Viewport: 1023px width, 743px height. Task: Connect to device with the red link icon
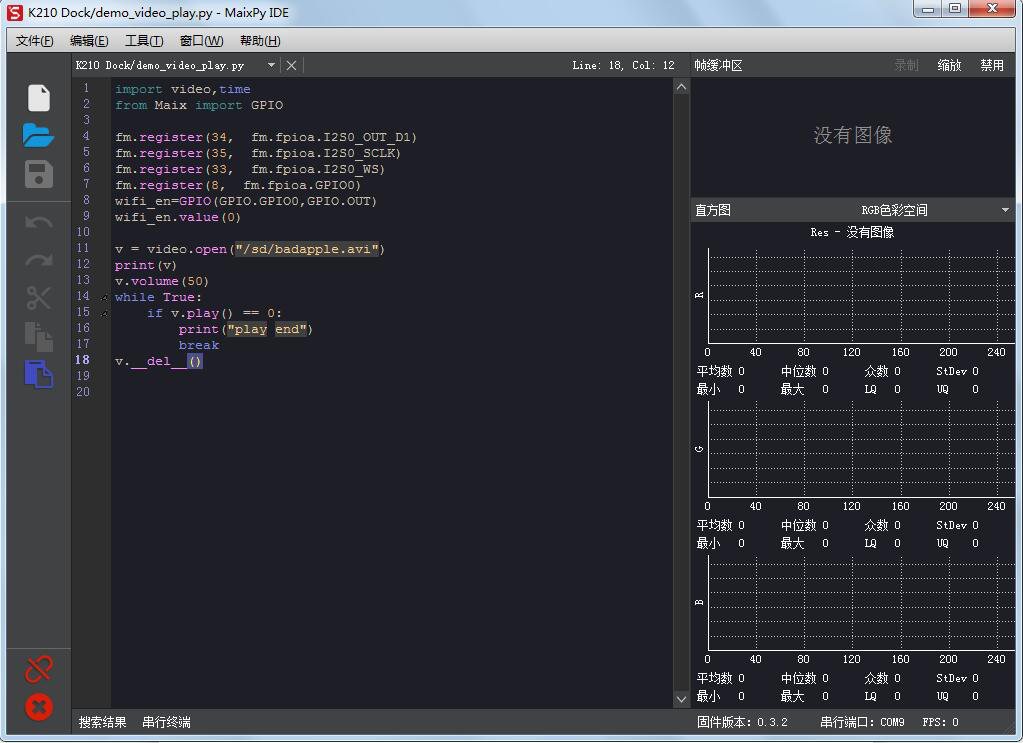click(38, 669)
